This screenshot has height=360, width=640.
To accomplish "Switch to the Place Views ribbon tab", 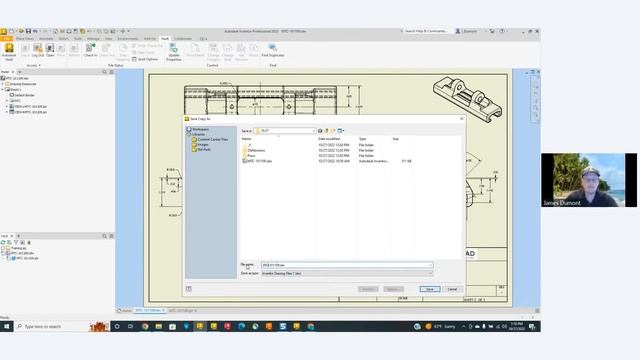I will pyautogui.click(x=25, y=39).
